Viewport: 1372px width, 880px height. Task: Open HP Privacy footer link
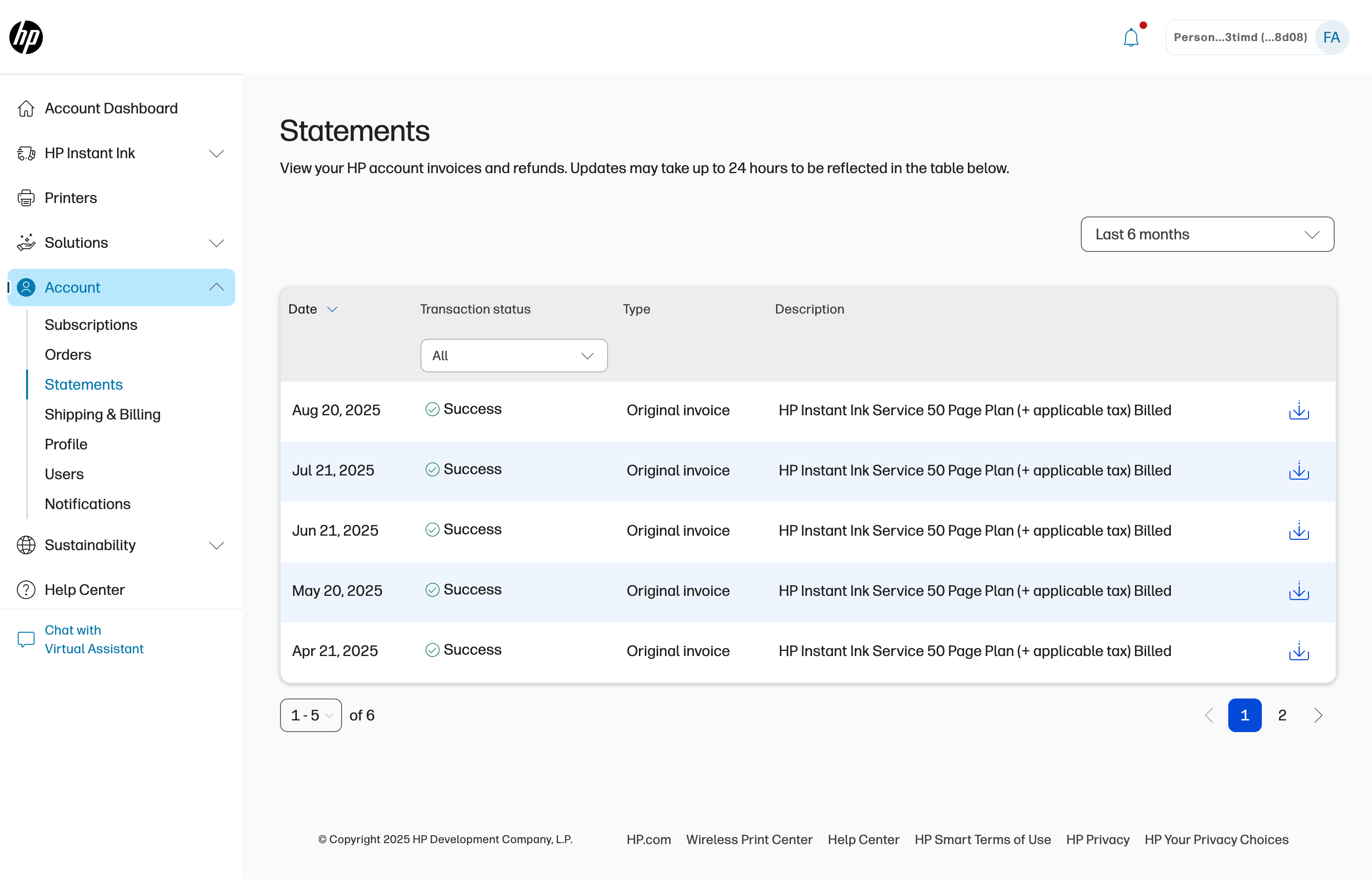point(1098,839)
